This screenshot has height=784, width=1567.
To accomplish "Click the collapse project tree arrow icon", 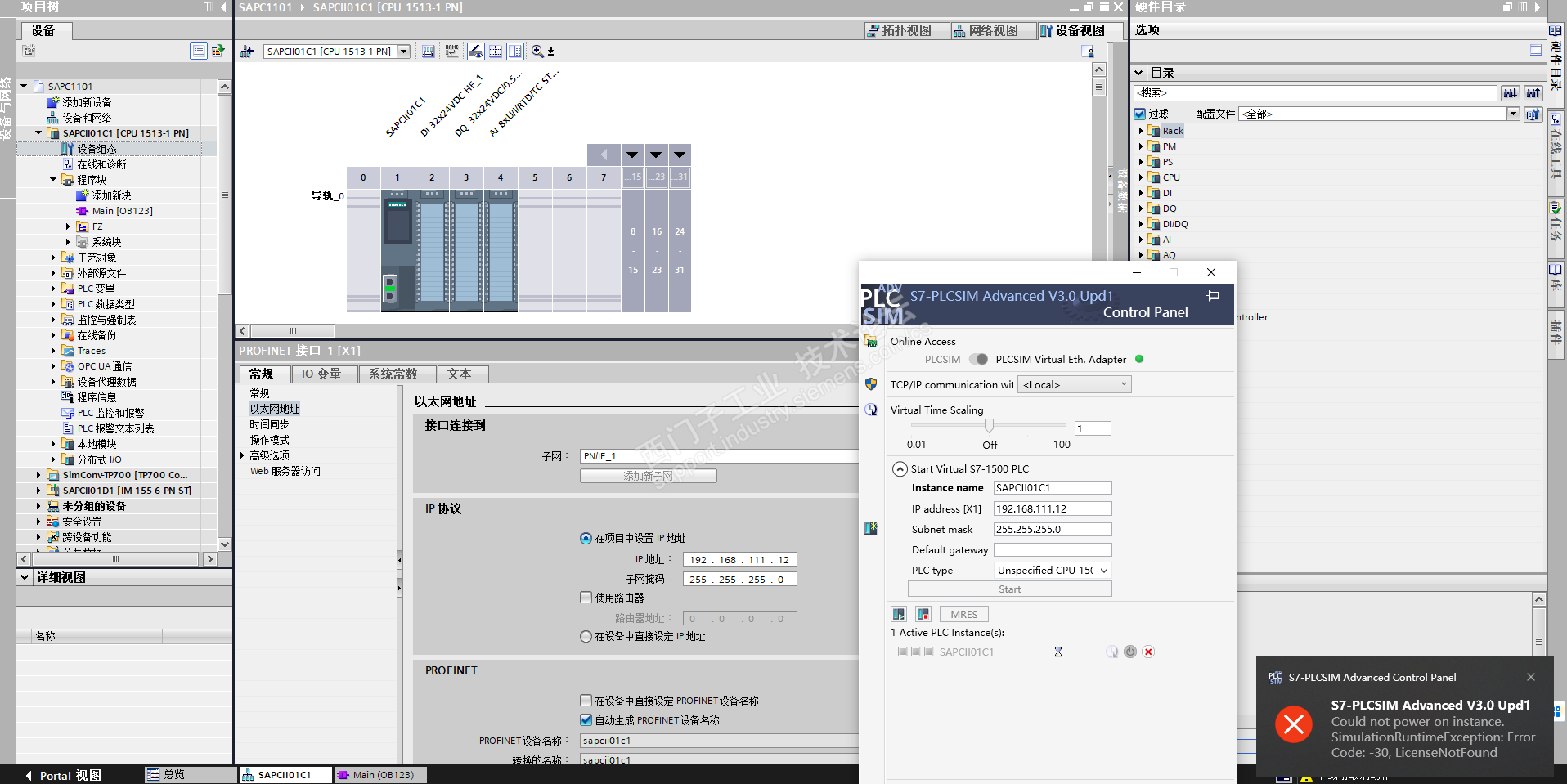I will click(223, 7).
